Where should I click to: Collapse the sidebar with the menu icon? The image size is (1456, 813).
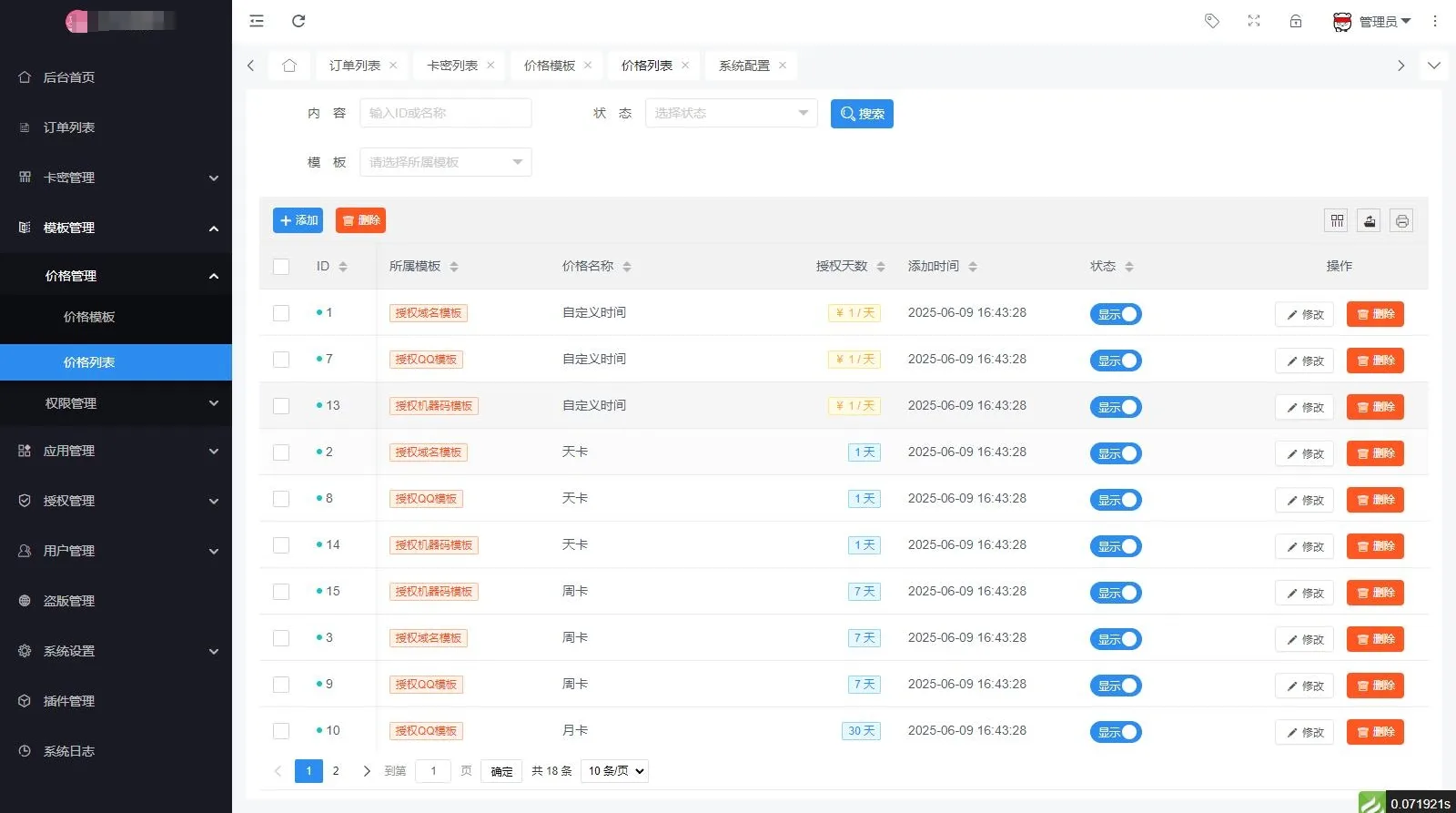click(x=257, y=21)
